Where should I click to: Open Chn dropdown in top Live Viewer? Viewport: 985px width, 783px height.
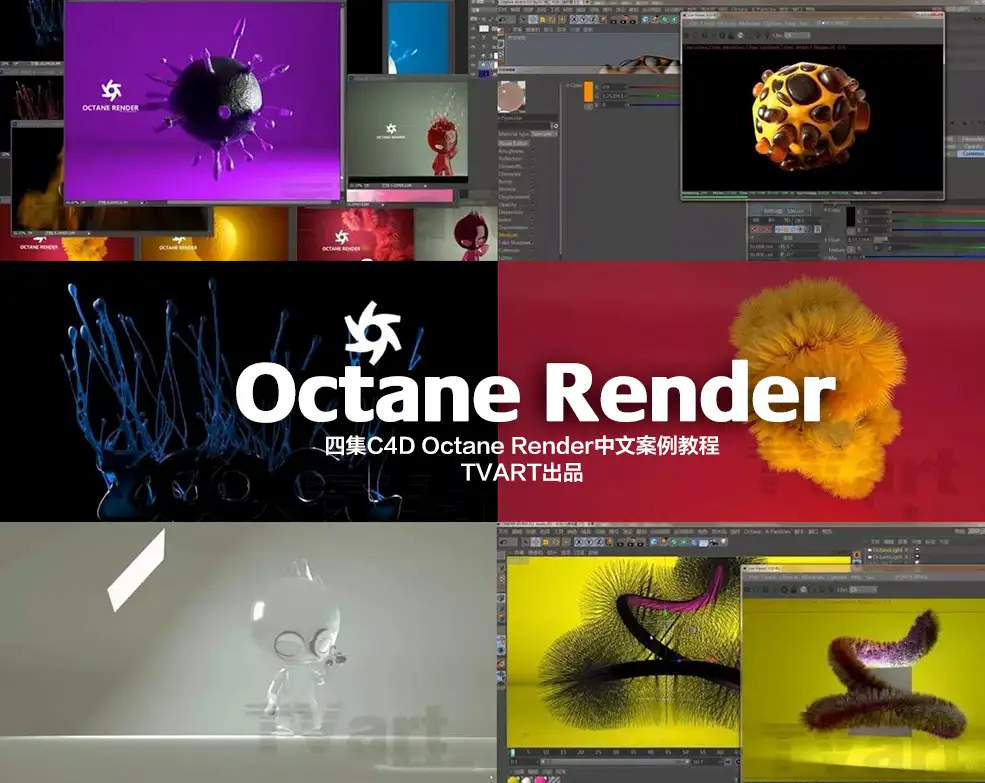(x=797, y=35)
